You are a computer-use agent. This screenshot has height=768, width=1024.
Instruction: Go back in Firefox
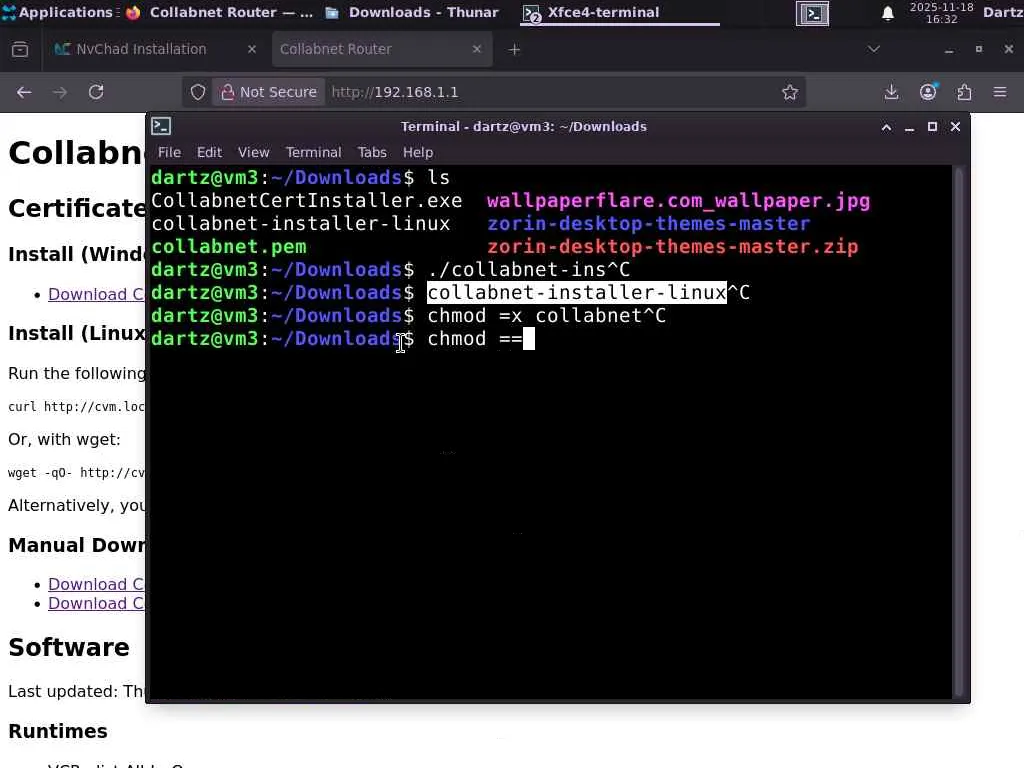tap(24, 92)
